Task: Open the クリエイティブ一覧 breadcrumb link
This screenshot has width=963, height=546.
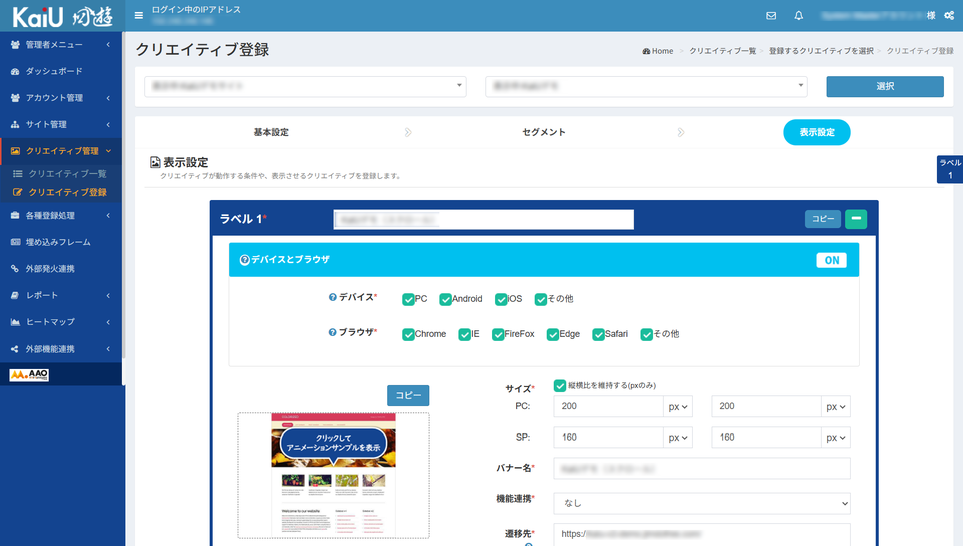Action: [722, 51]
